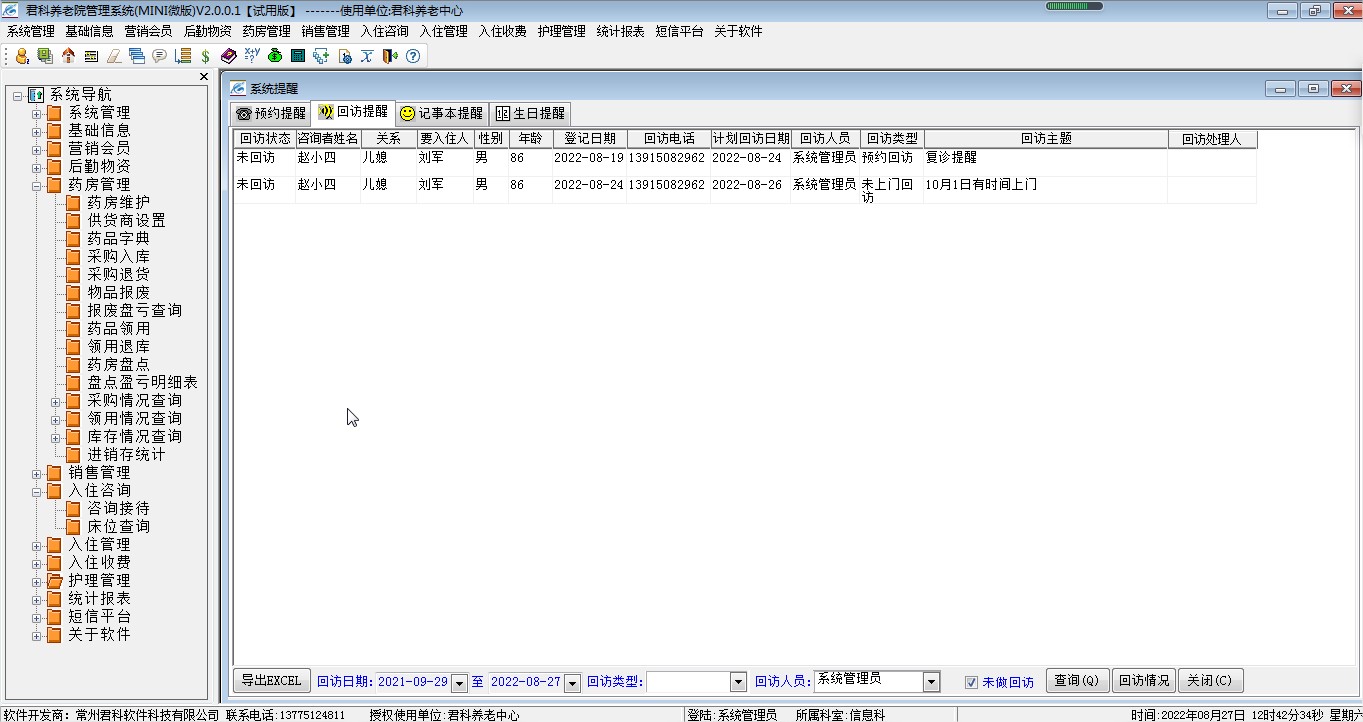Click the 导出EXCEL button
The height and width of the screenshot is (722, 1363).
[x=270, y=681]
